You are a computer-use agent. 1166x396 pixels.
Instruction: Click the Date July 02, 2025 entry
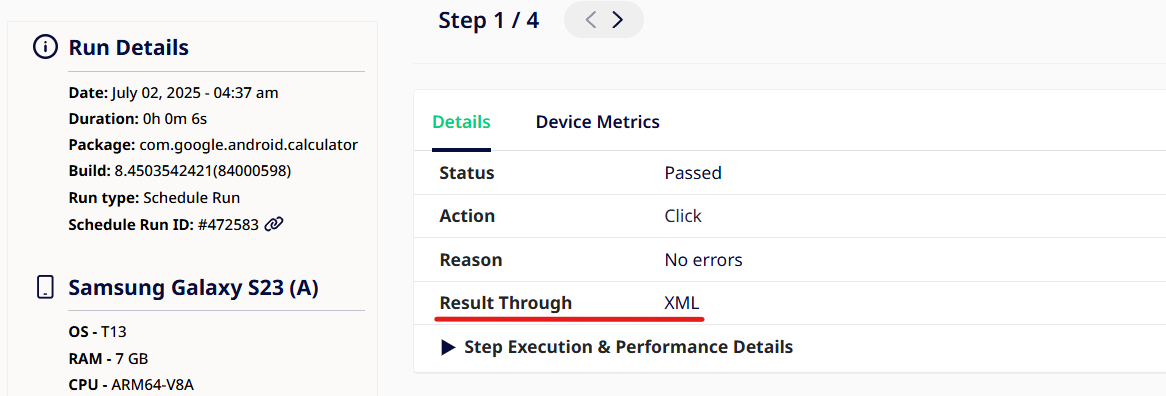(173, 93)
